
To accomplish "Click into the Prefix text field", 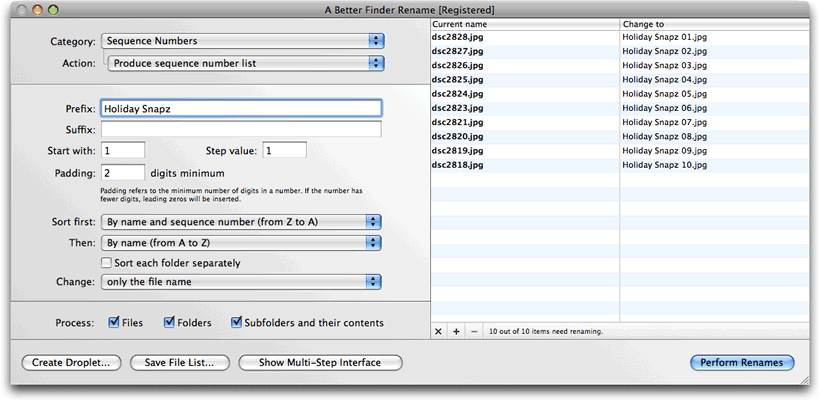I will pyautogui.click(x=241, y=109).
